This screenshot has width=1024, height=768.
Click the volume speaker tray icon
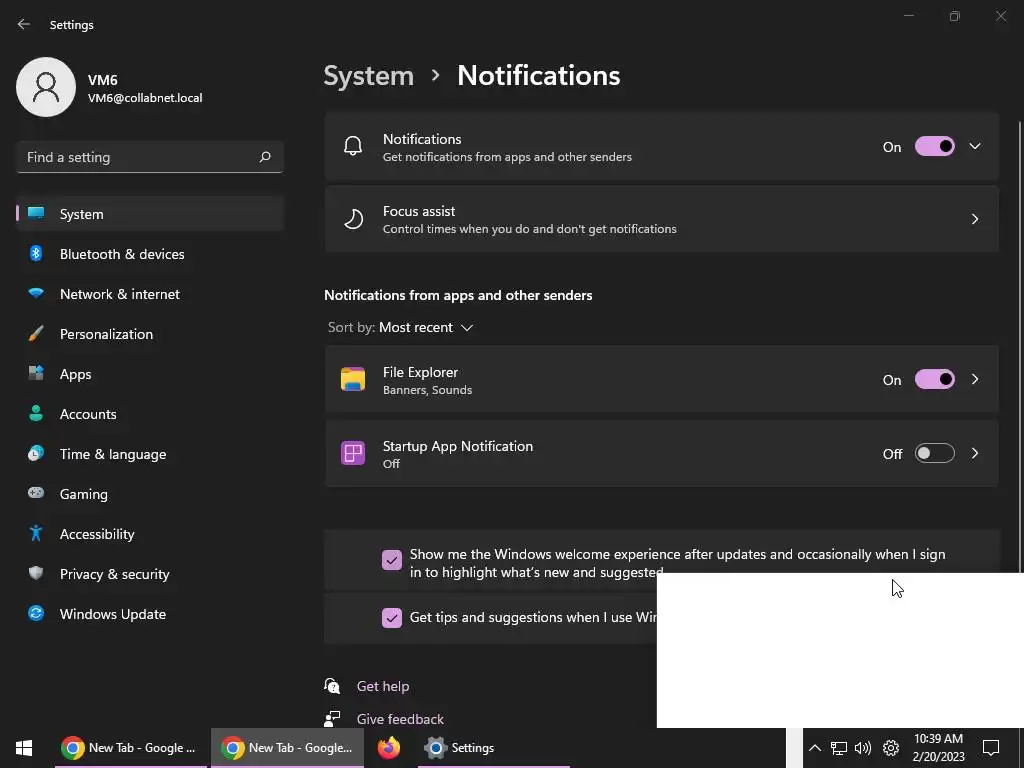pos(863,748)
